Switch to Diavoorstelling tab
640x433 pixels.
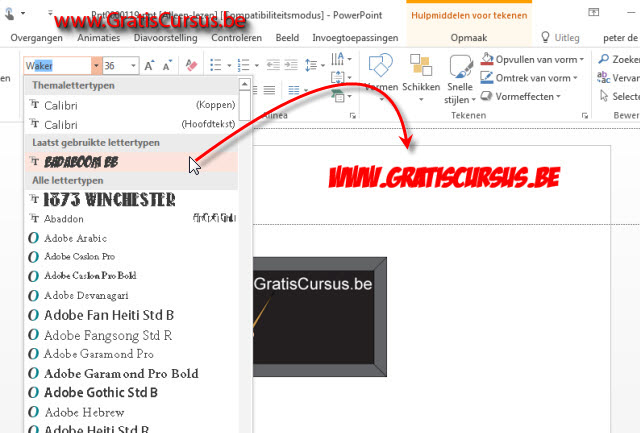tap(166, 38)
